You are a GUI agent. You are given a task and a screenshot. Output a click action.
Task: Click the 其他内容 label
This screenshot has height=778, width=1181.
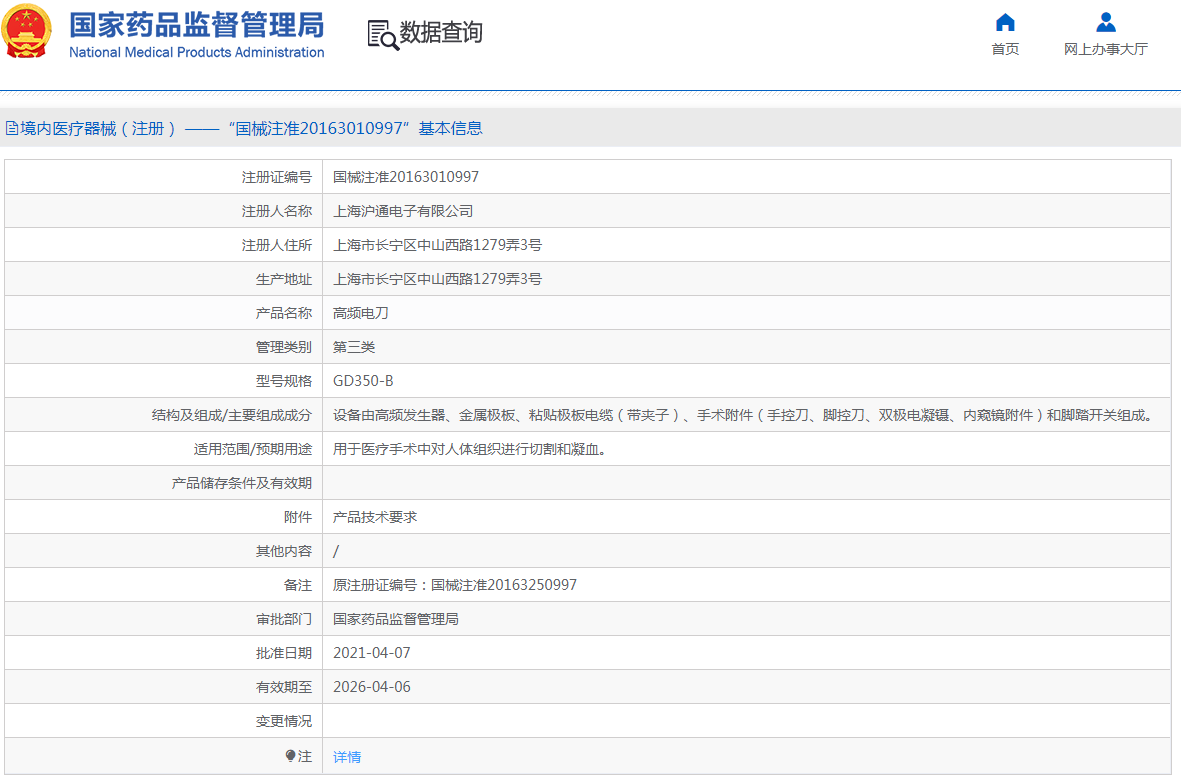click(283, 551)
